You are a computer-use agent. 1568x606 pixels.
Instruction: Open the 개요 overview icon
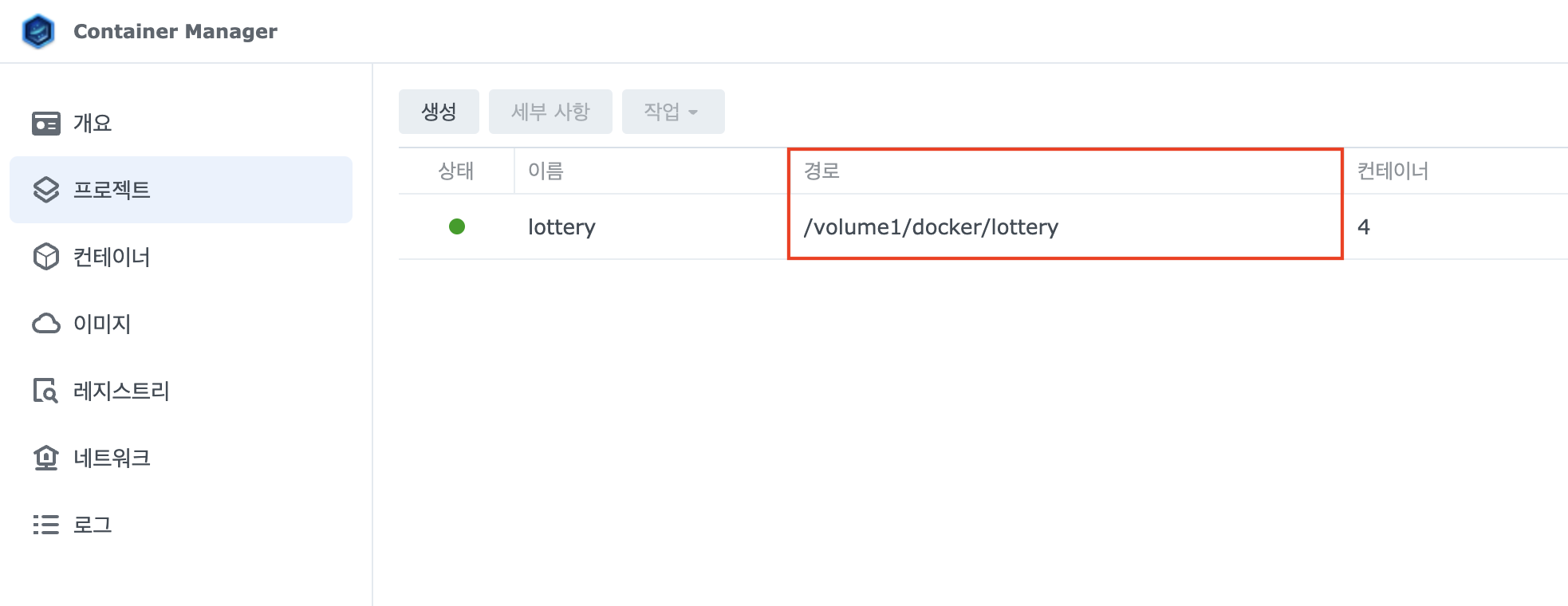[x=46, y=124]
